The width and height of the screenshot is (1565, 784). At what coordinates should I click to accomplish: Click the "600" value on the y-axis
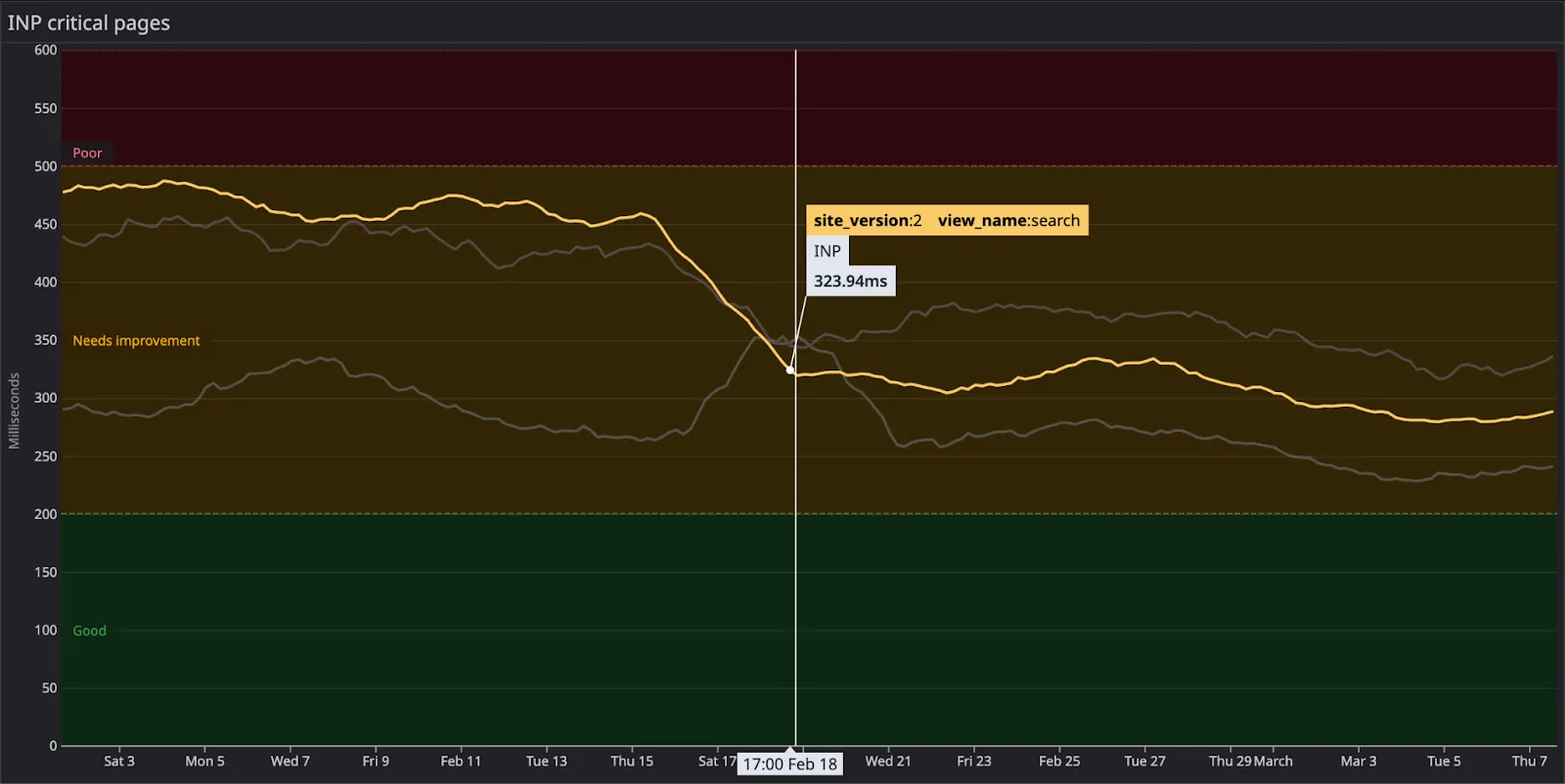(45, 50)
